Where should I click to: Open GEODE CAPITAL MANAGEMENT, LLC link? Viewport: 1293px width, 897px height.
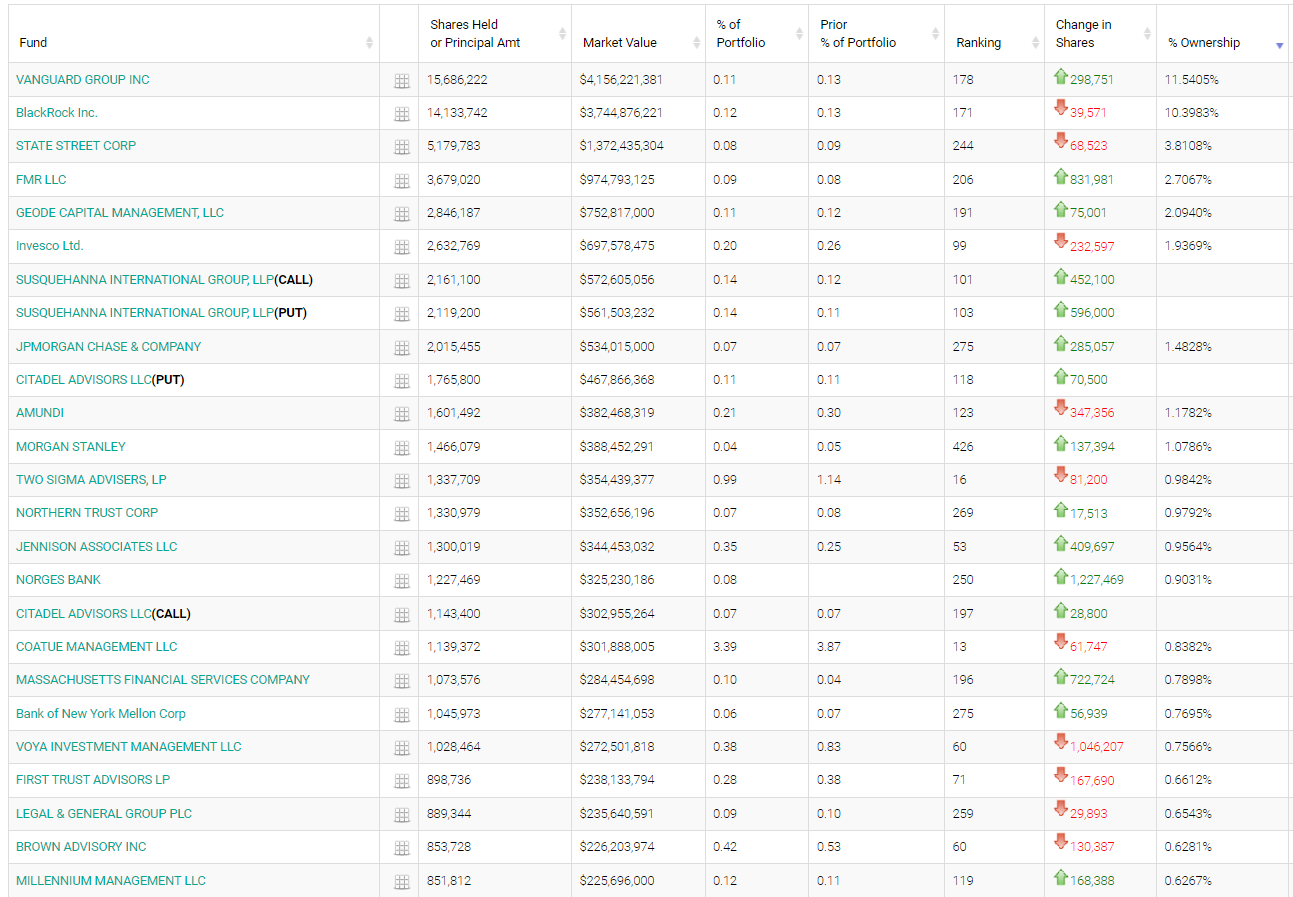[x=120, y=213]
